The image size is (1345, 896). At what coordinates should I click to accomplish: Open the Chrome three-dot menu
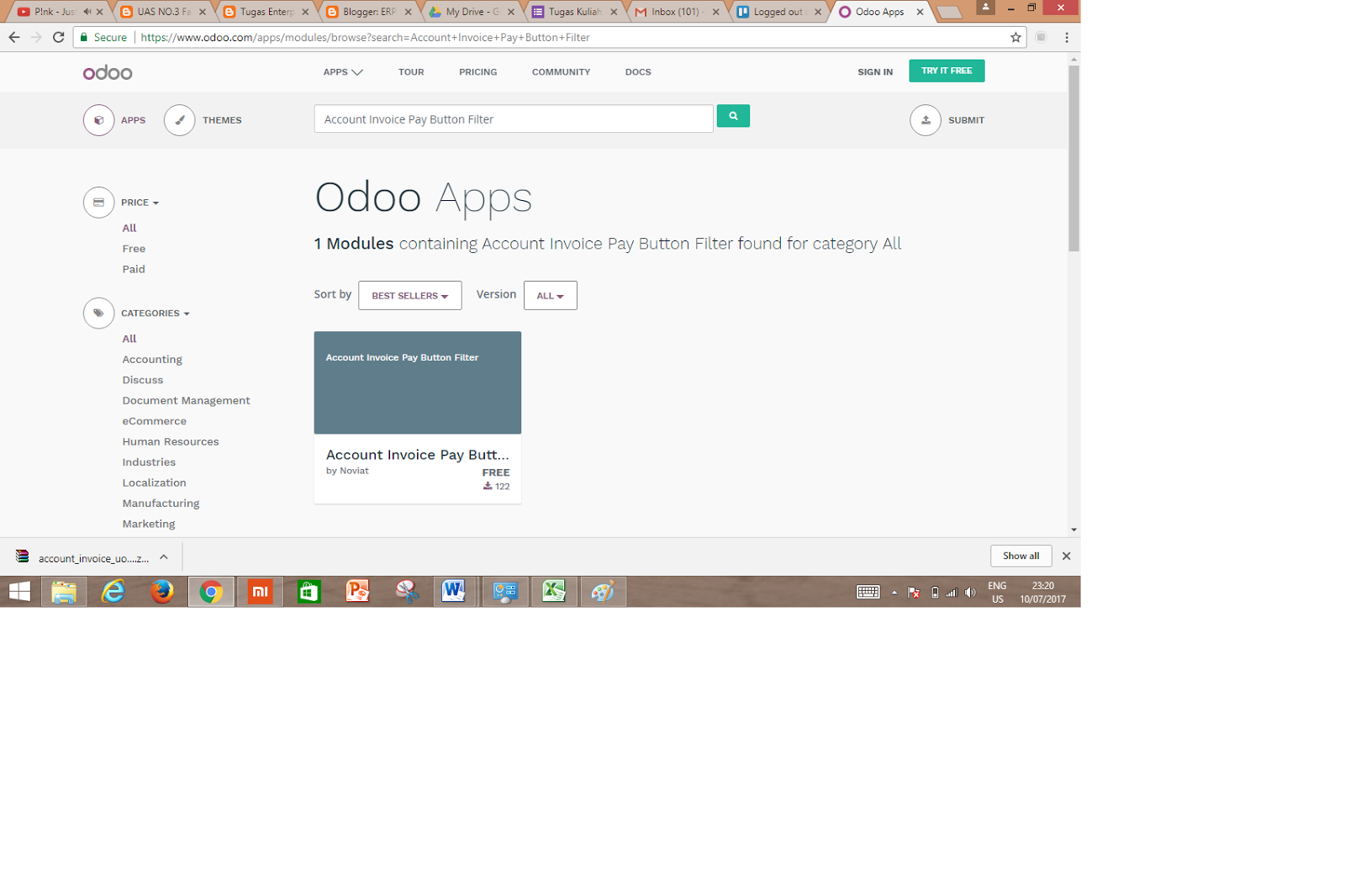click(1067, 37)
